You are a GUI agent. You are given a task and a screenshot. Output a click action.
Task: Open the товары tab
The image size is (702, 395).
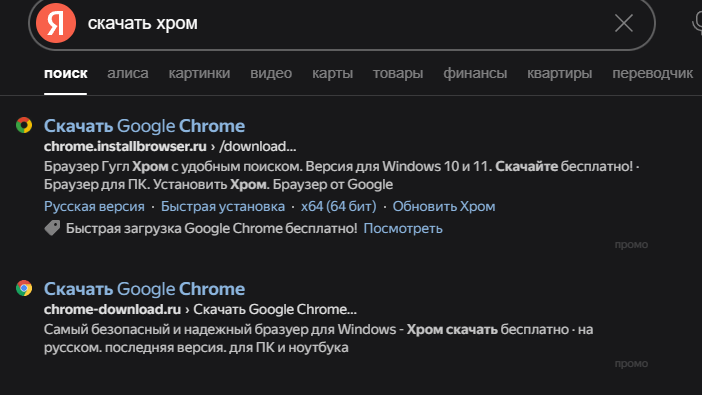point(398,73)
